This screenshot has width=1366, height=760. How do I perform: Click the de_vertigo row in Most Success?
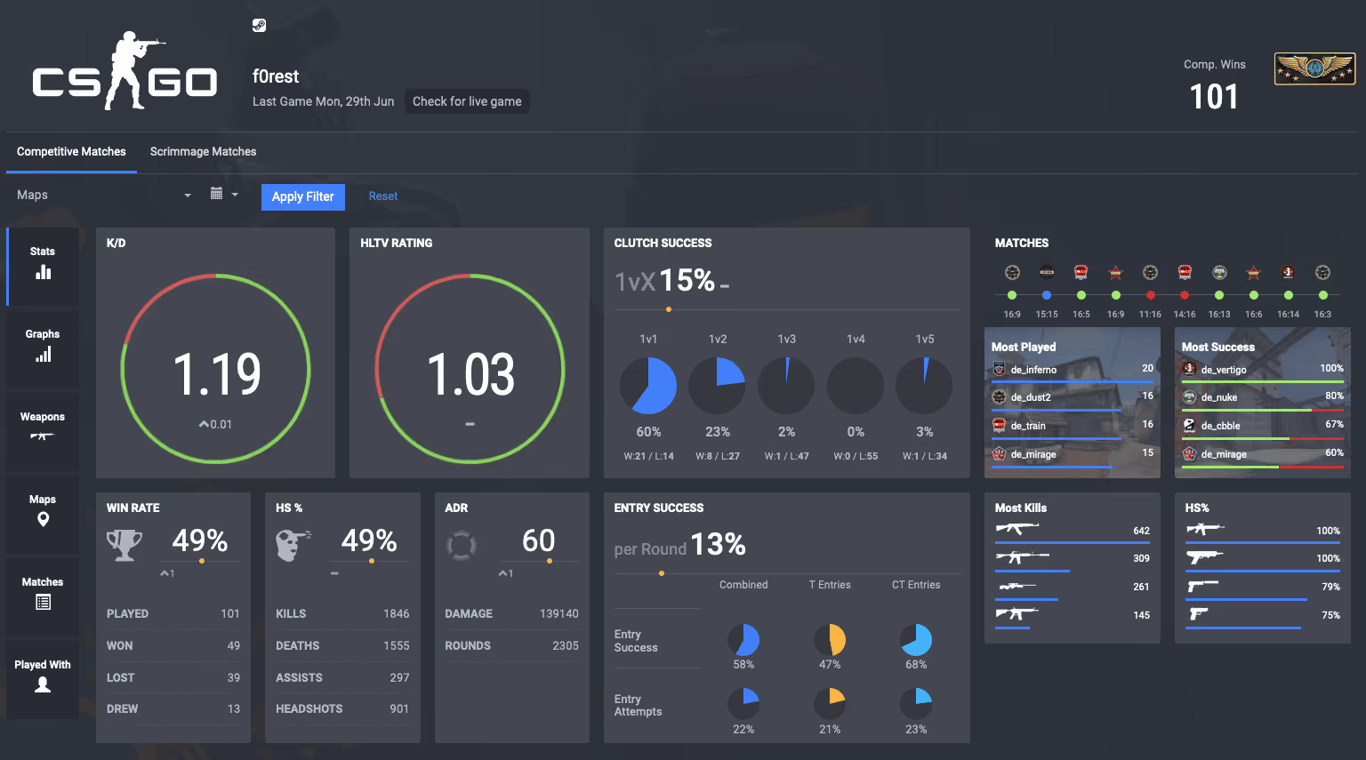click(x=1262, y=370)
